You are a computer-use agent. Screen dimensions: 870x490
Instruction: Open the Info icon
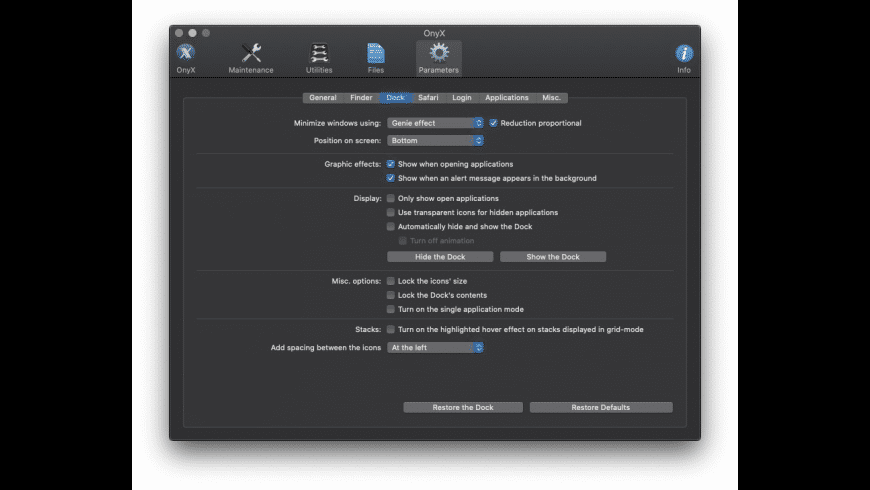[684, 58]
